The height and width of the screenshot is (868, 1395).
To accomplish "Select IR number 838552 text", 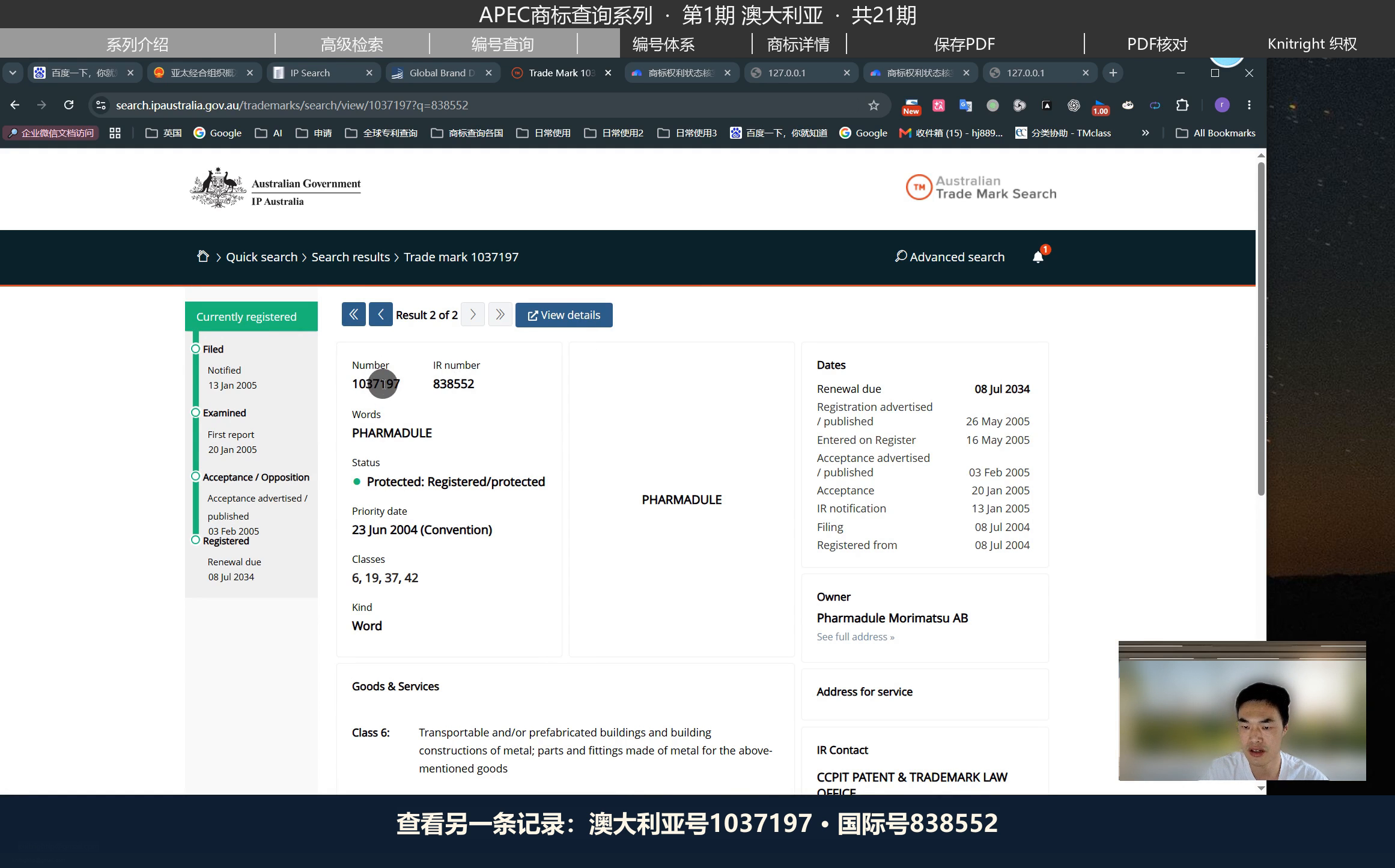I will pos(454,384).
